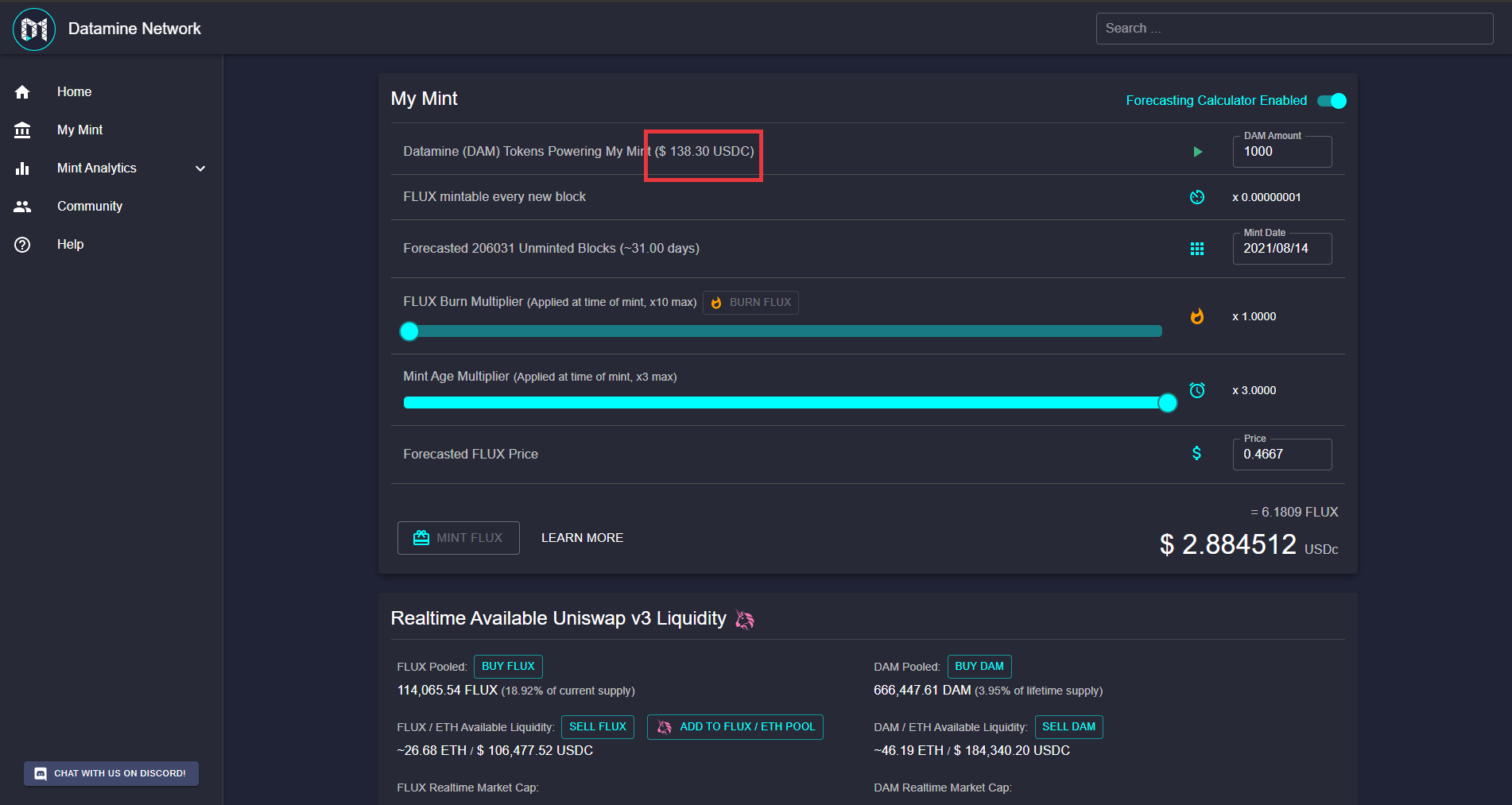This screenshot has height=805, width=1512.
Task: Click the MINT FLUX button
Action: [x=459, y=538]
